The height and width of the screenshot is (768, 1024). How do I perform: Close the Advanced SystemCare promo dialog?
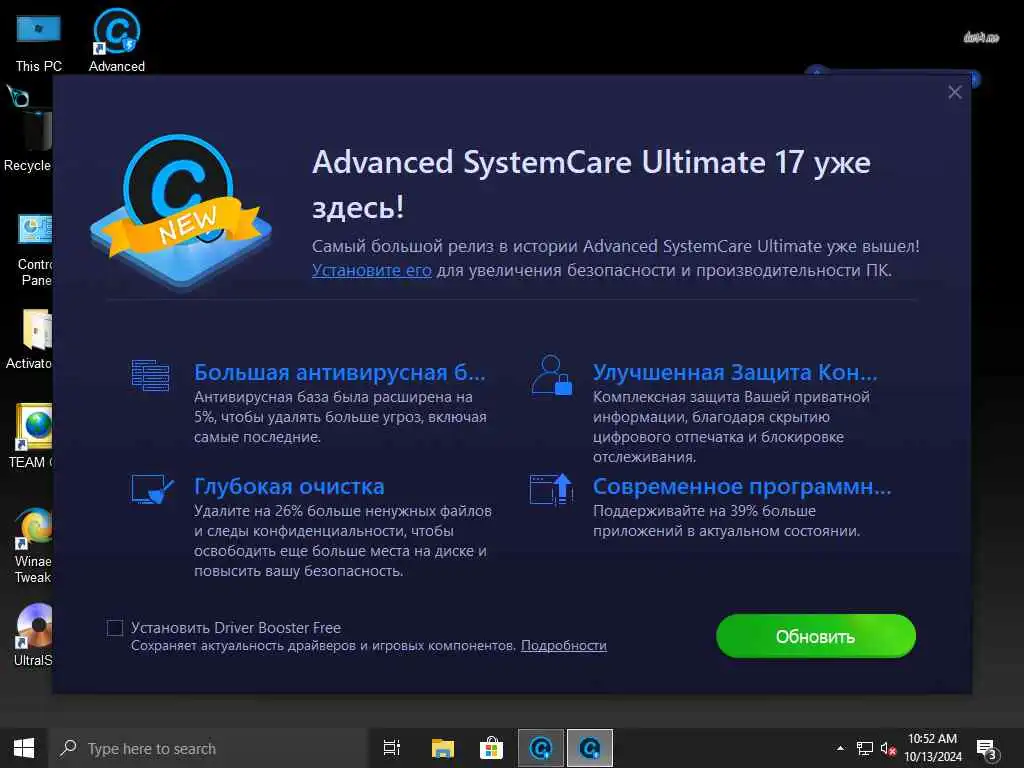955,92
